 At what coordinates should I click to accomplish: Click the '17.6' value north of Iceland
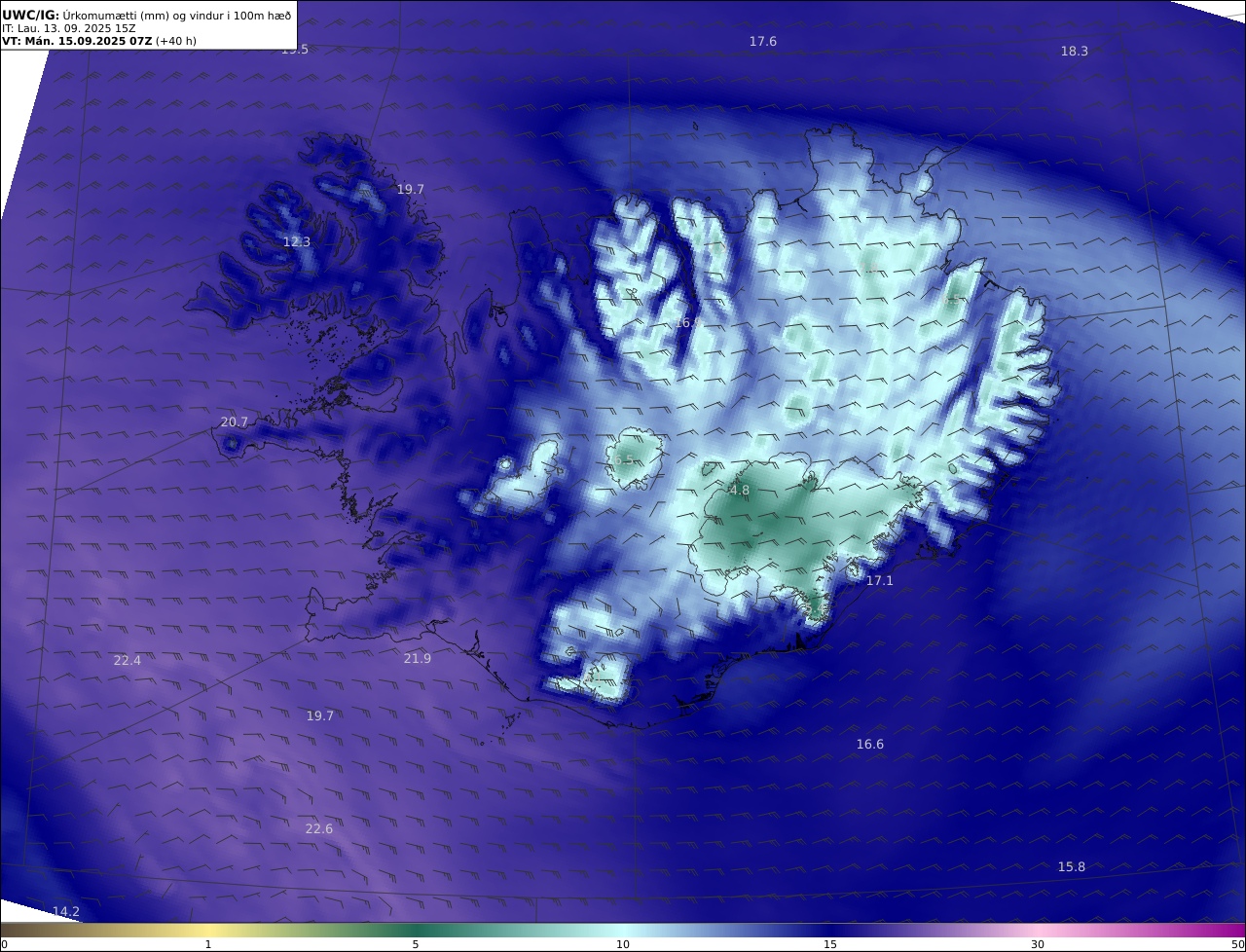tap(763, 42)
